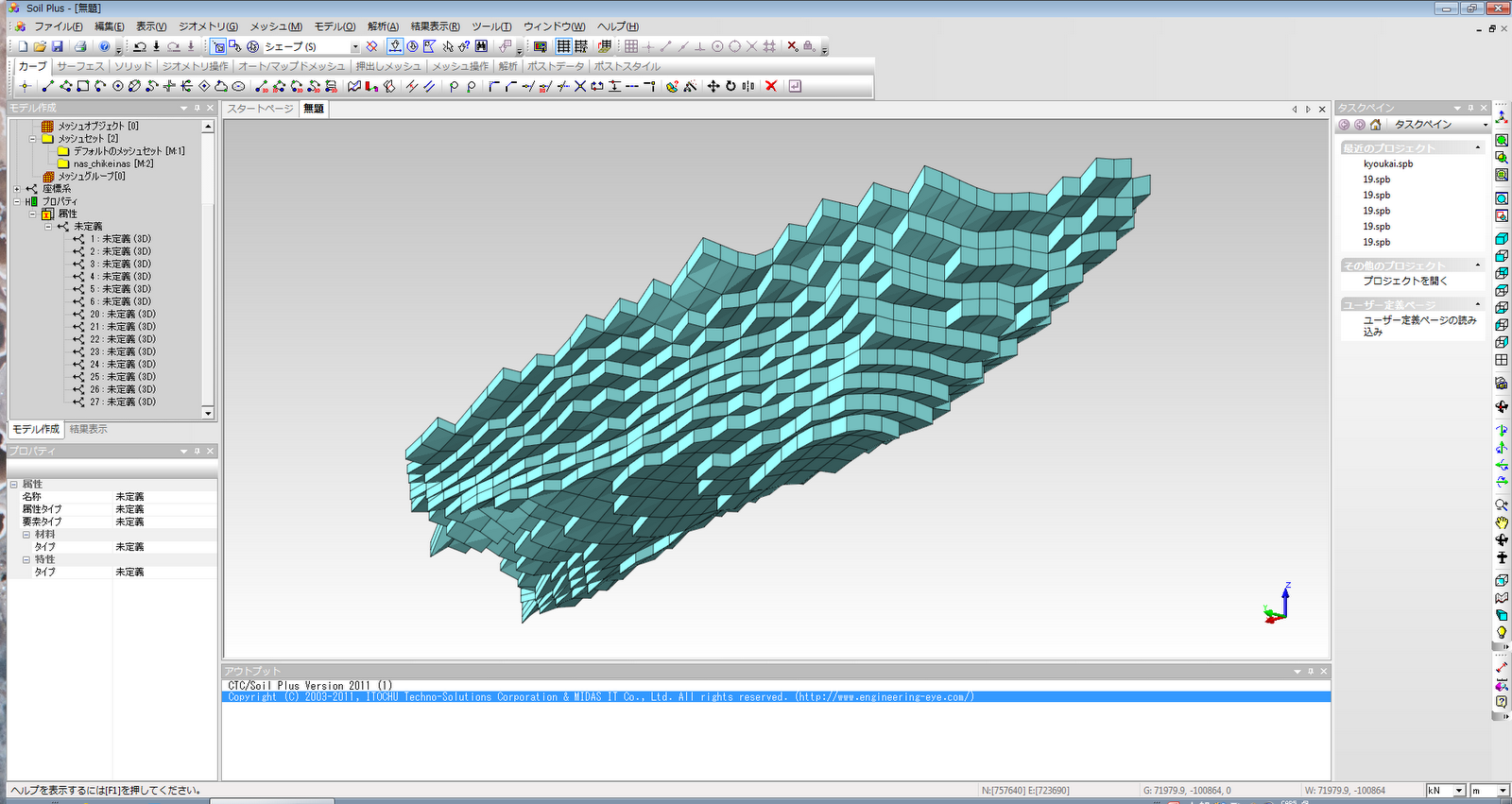Open the 解析 menu

383,26
